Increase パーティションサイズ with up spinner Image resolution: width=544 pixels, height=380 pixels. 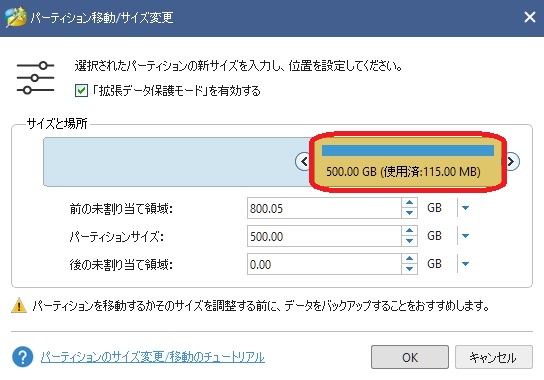coord(409,231)
